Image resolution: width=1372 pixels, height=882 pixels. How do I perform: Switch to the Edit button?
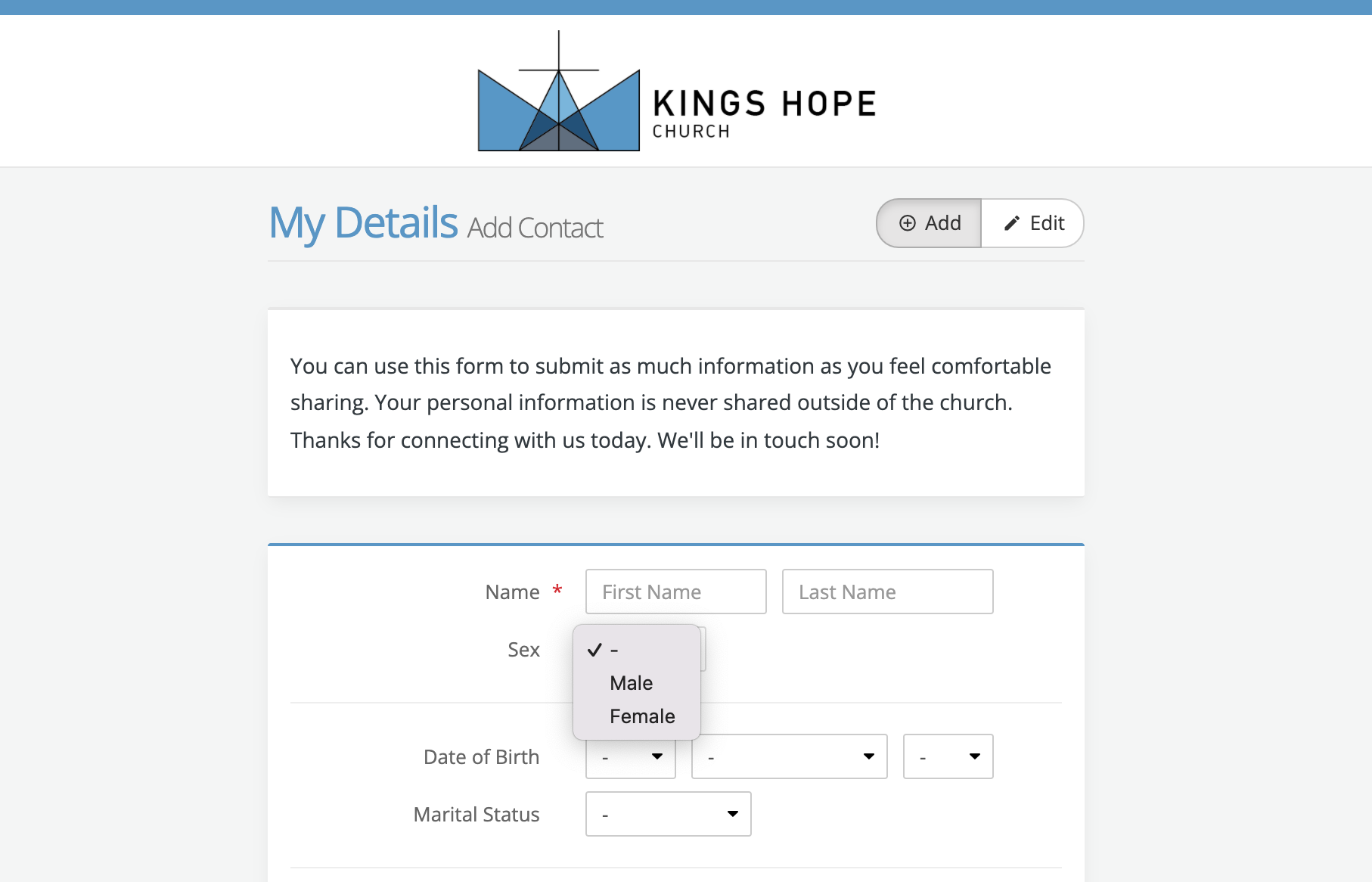coord(1032,223)
